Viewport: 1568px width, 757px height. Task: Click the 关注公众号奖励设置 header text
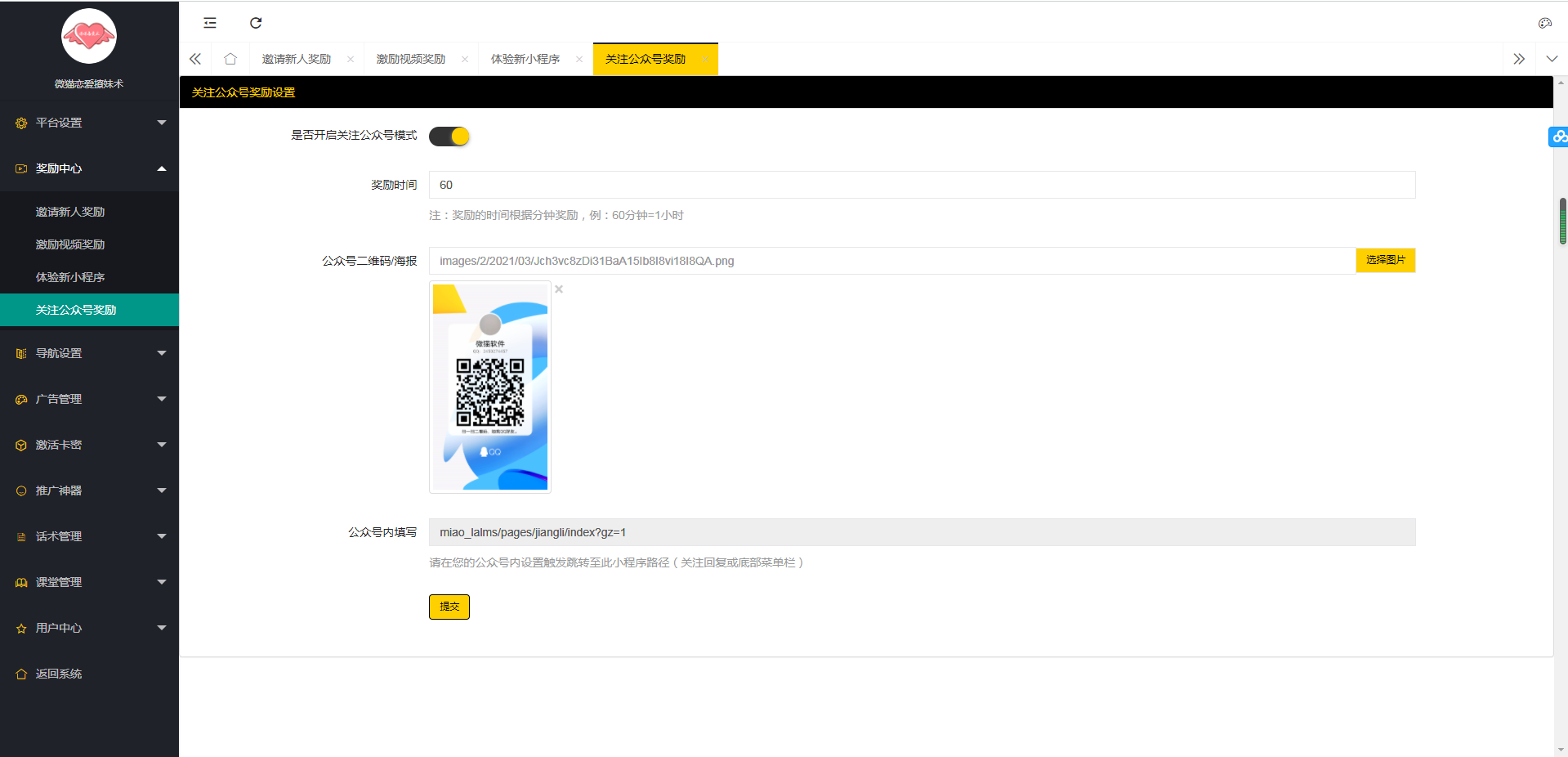243,92
